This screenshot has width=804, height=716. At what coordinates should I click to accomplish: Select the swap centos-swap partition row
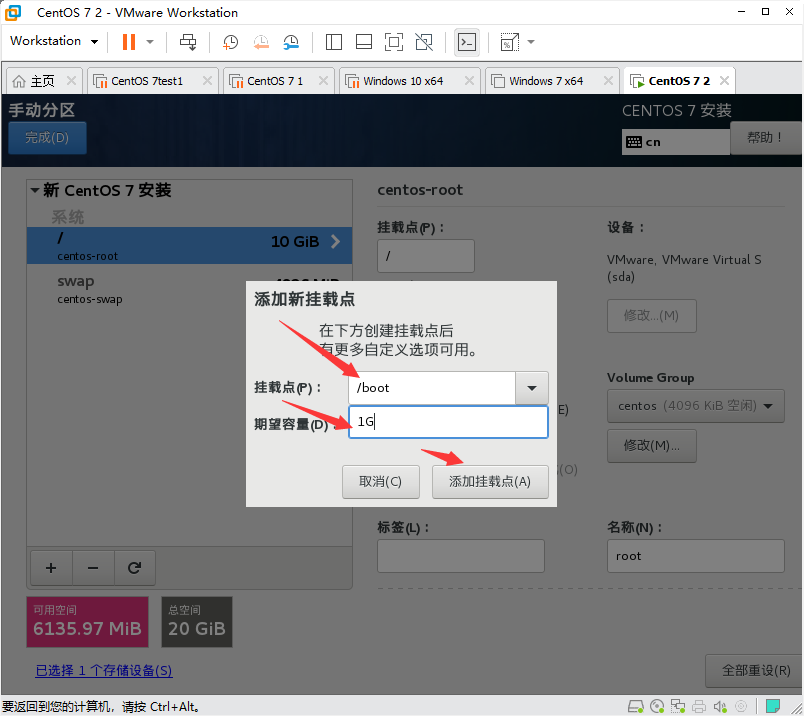189,290
